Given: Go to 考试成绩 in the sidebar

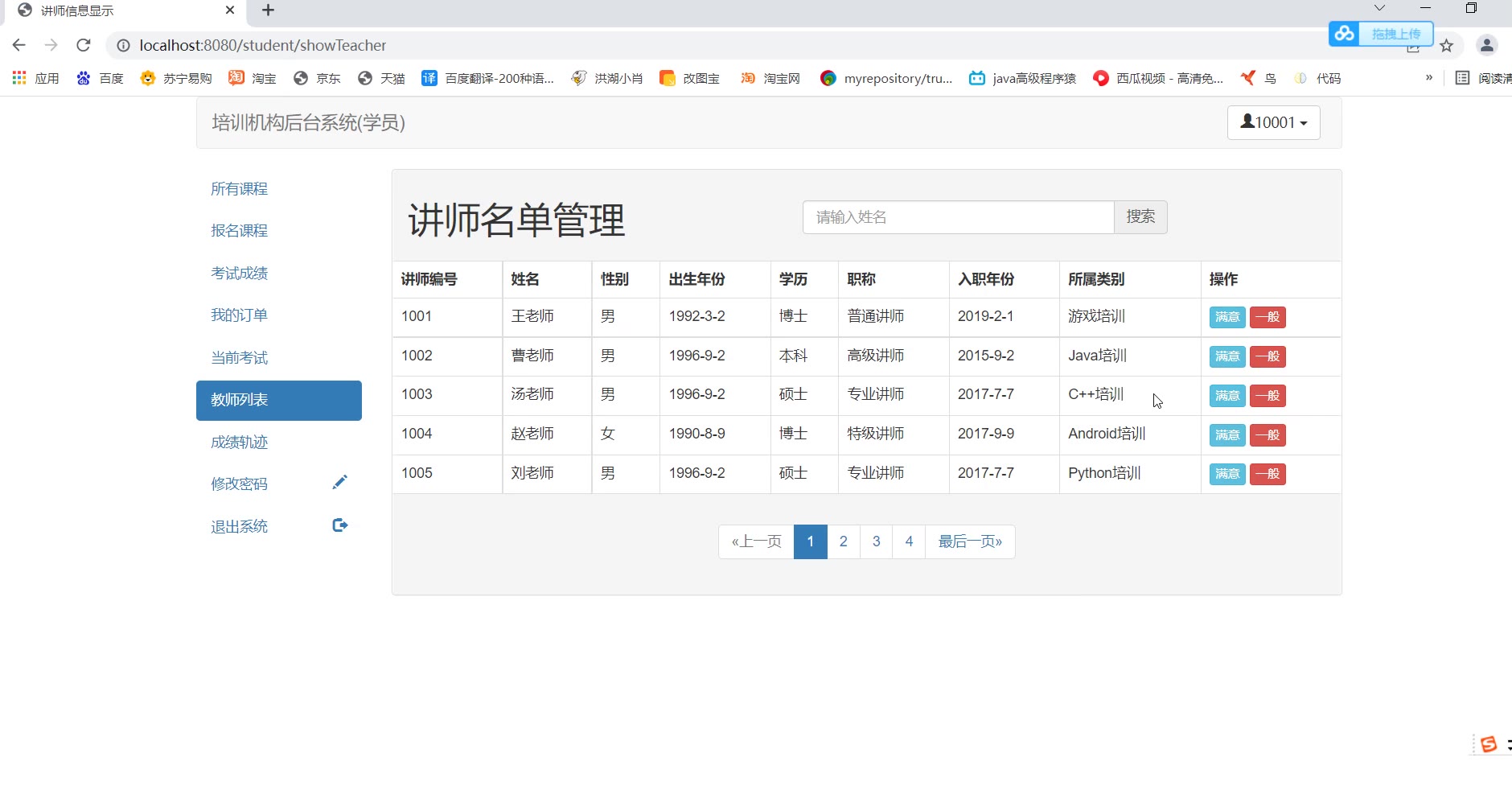Looking at the screenshot, I should pos(239,274).
